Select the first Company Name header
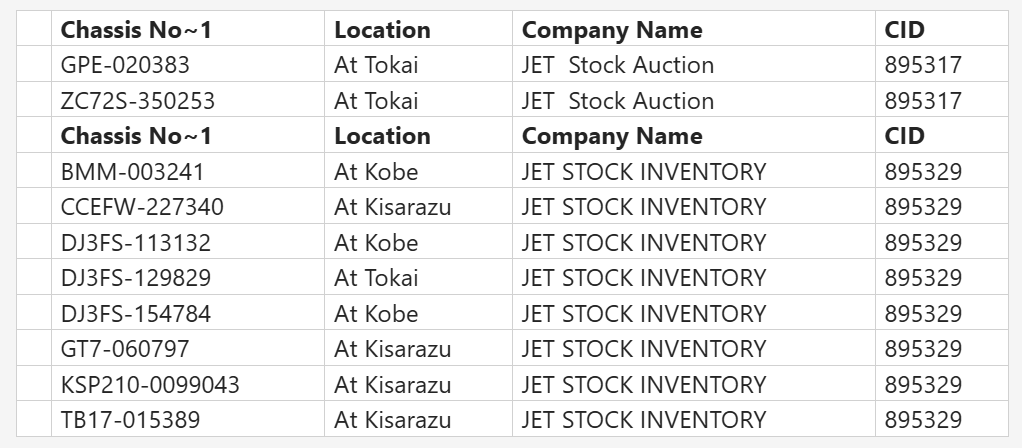This screenshot has width=1022, height=448. pyautogui.click(x=694, y=29)
